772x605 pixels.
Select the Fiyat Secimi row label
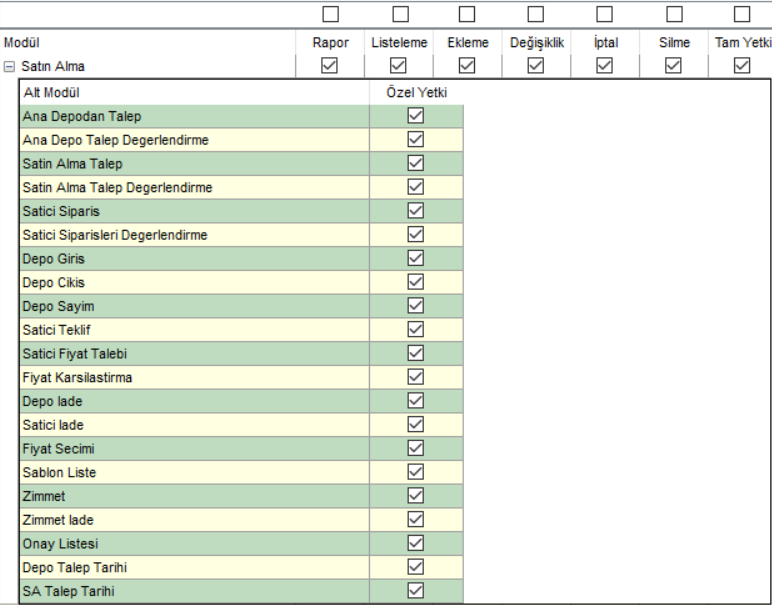tap(58, 449)
